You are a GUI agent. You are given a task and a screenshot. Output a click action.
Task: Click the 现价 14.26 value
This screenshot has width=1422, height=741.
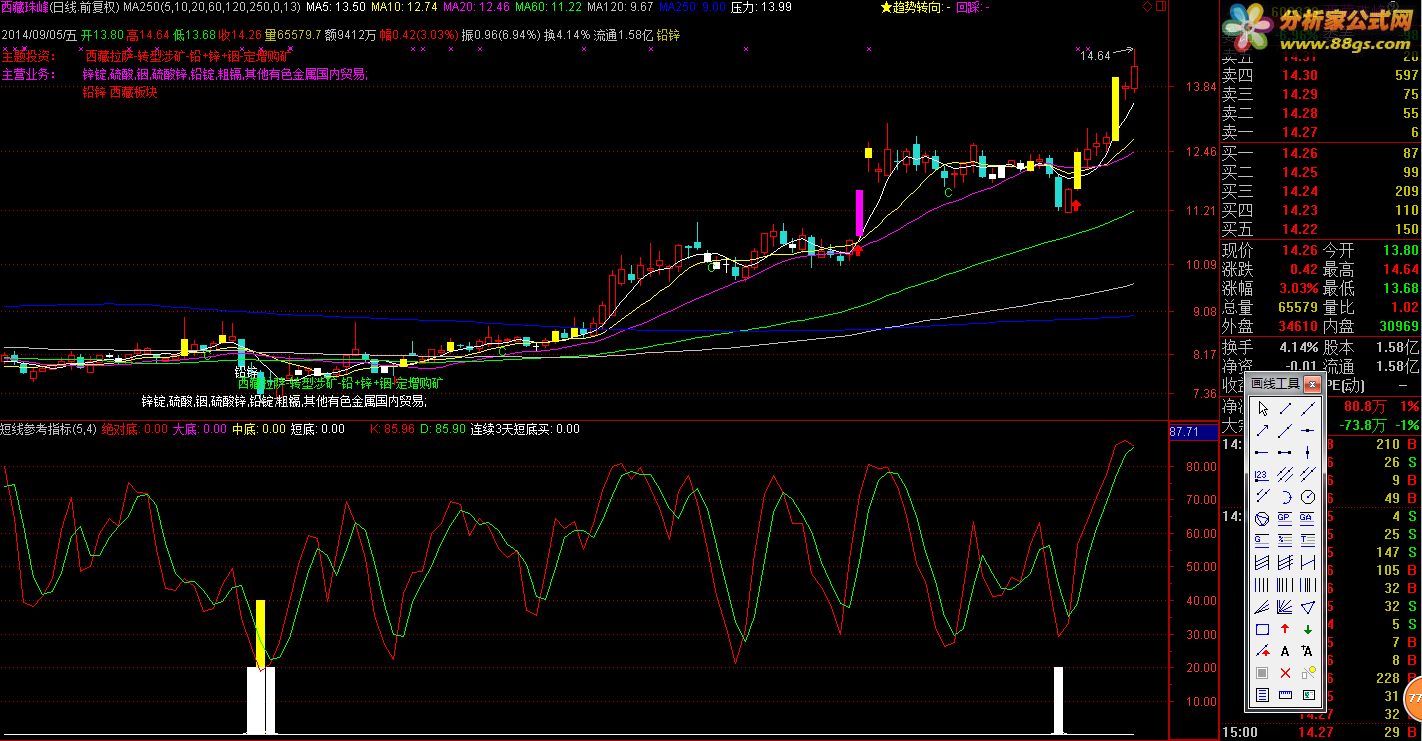pos(1299,250)
